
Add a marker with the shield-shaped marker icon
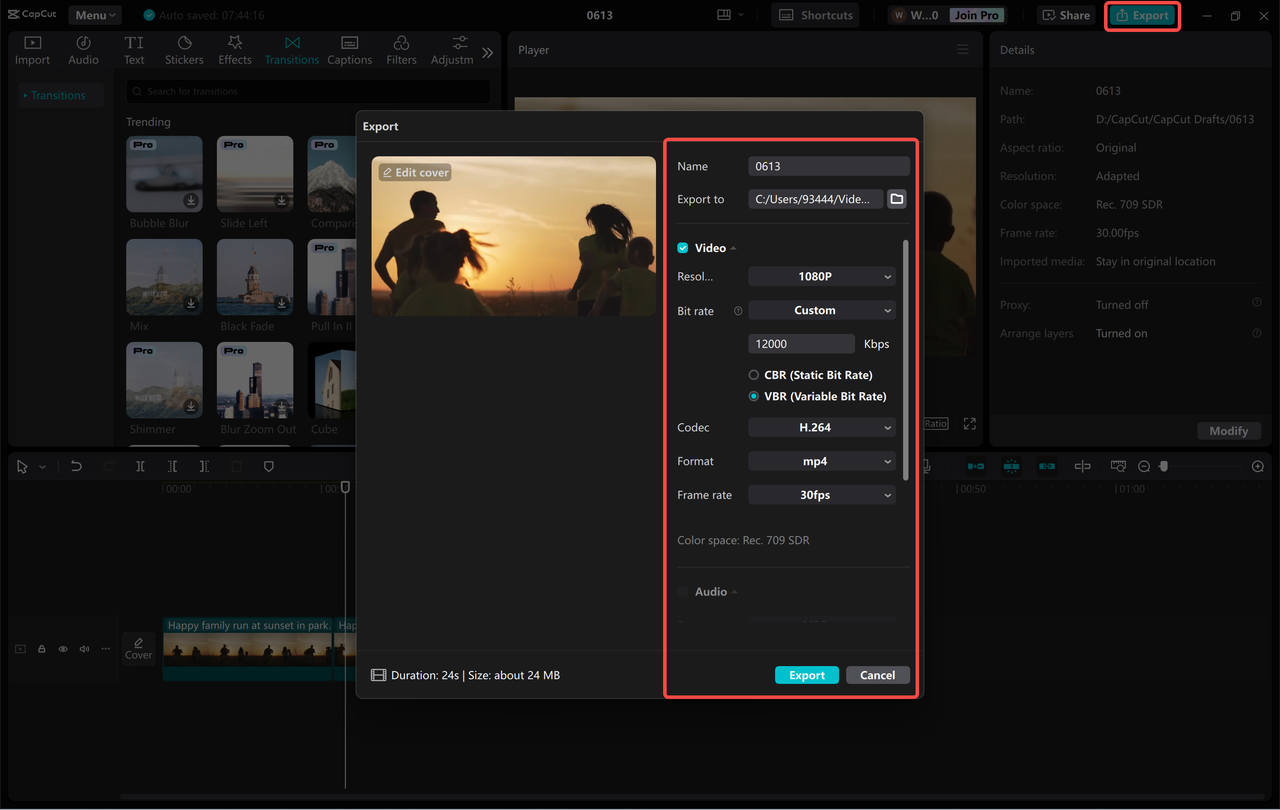268,466
